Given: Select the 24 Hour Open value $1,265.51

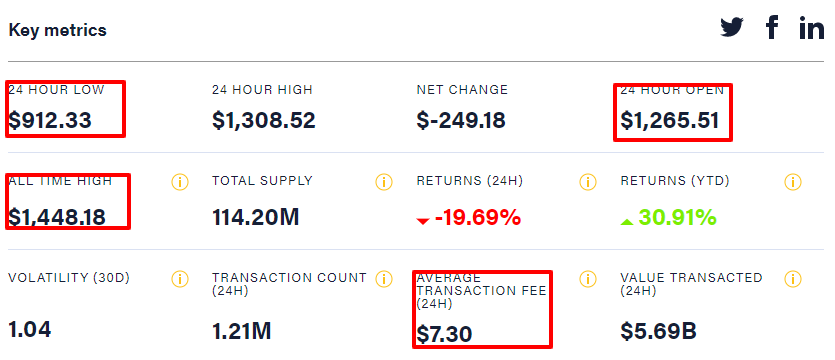Looking at the screenshot, I should coord(670,120).
